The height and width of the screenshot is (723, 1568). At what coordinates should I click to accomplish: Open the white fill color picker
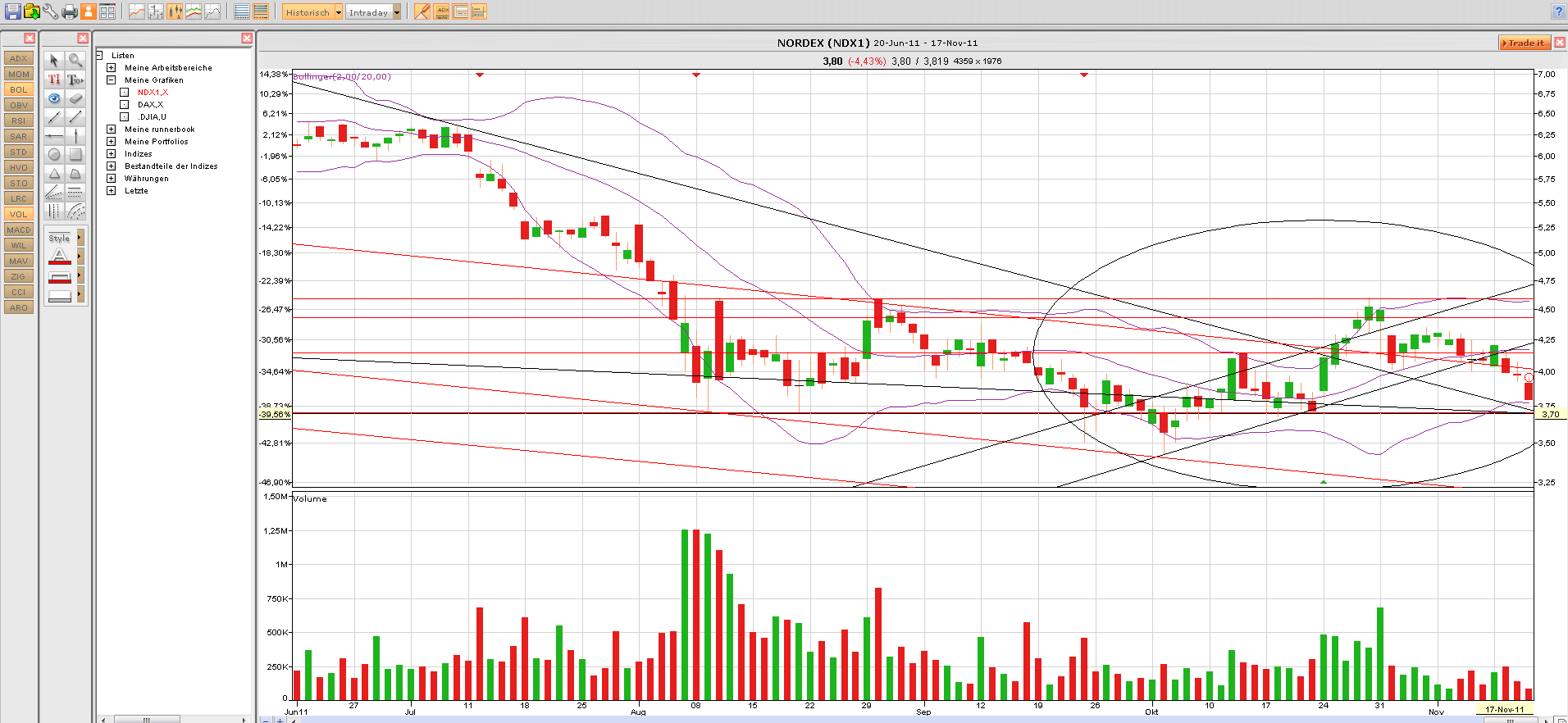tap(80, 294)
